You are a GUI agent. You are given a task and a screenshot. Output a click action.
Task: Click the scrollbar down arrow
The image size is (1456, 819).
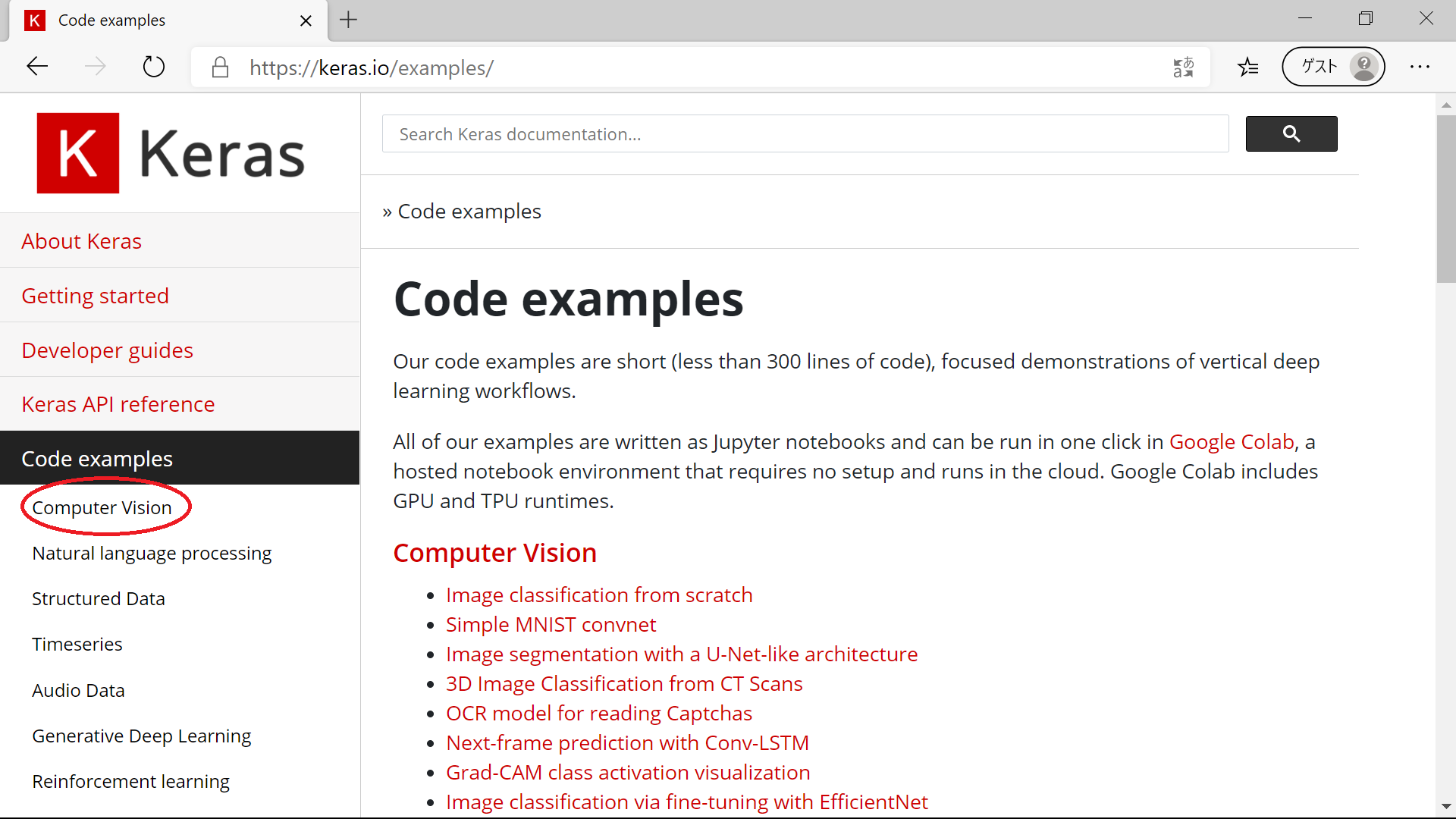coord(1445,807)
